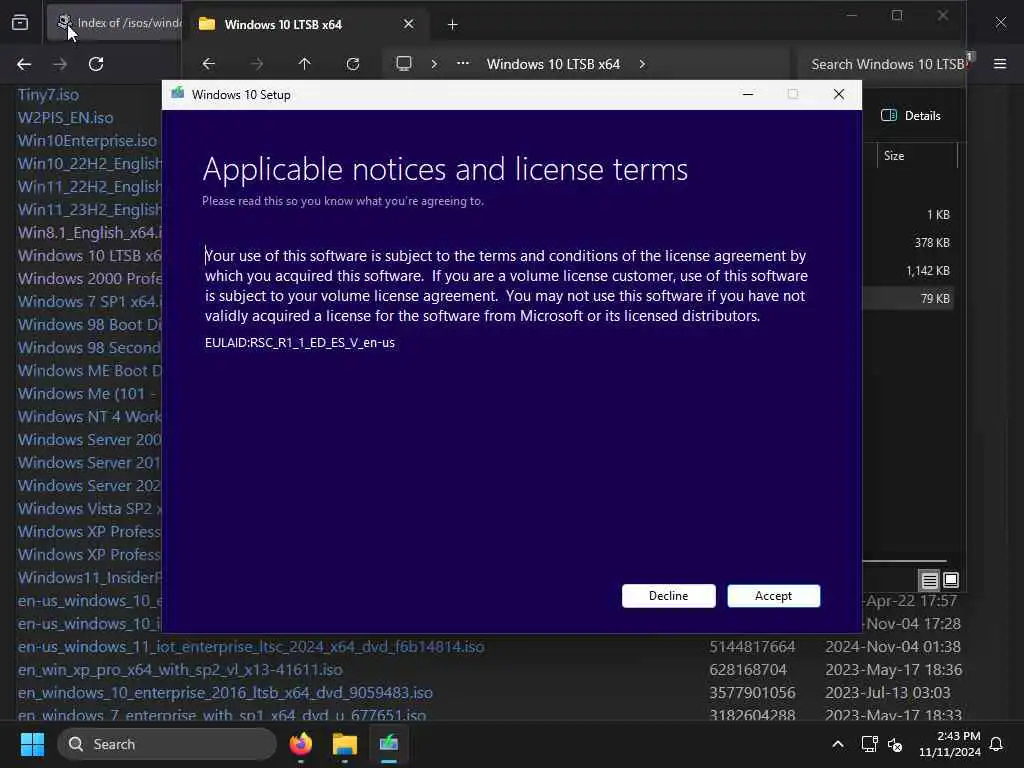Open Firefox from the taskbar
Image resolution: width=1024 pixels, height=768 pixels.
(x=300, y=744)
